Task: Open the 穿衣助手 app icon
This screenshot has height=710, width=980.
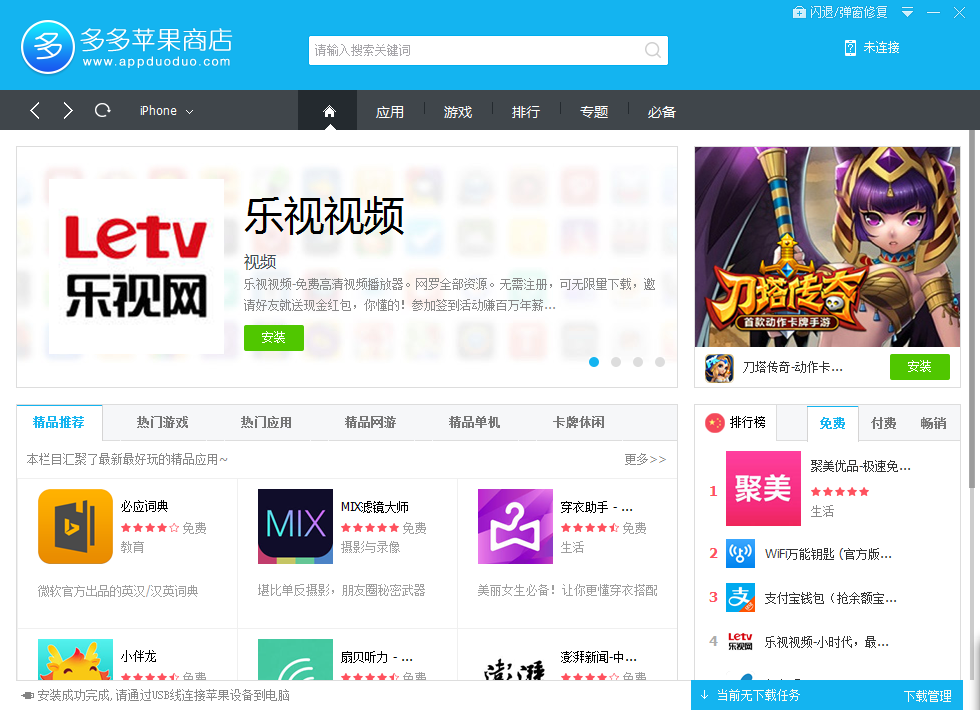Action: coord(515,526)
